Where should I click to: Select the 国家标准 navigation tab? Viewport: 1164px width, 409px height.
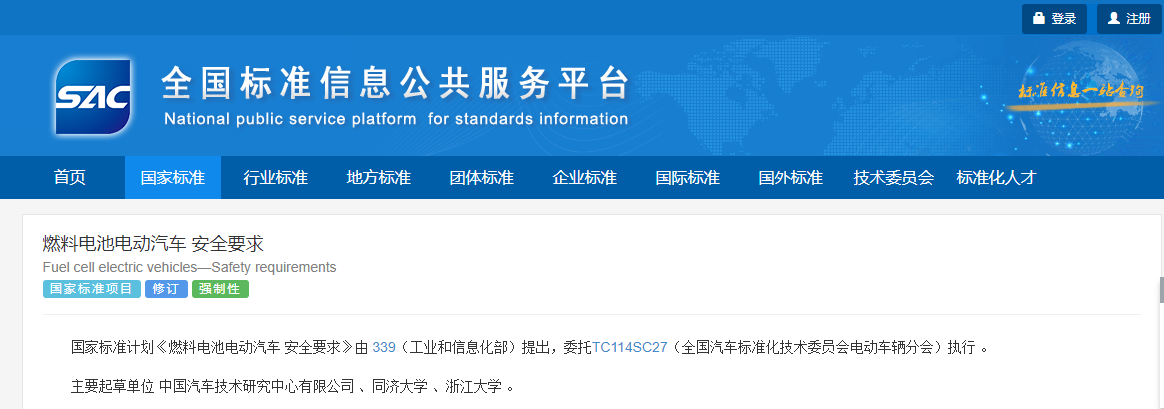(172, 178)
